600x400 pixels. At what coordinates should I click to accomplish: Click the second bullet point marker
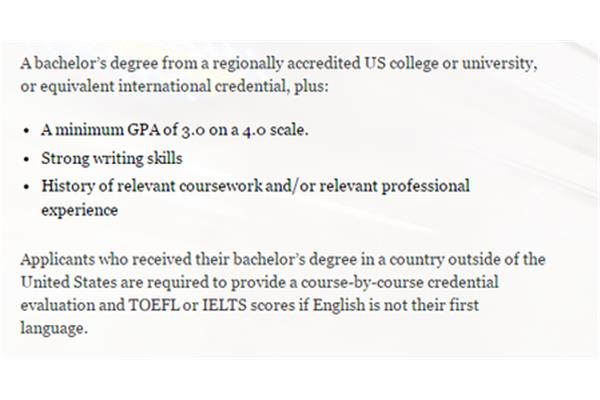pos(26,159)
